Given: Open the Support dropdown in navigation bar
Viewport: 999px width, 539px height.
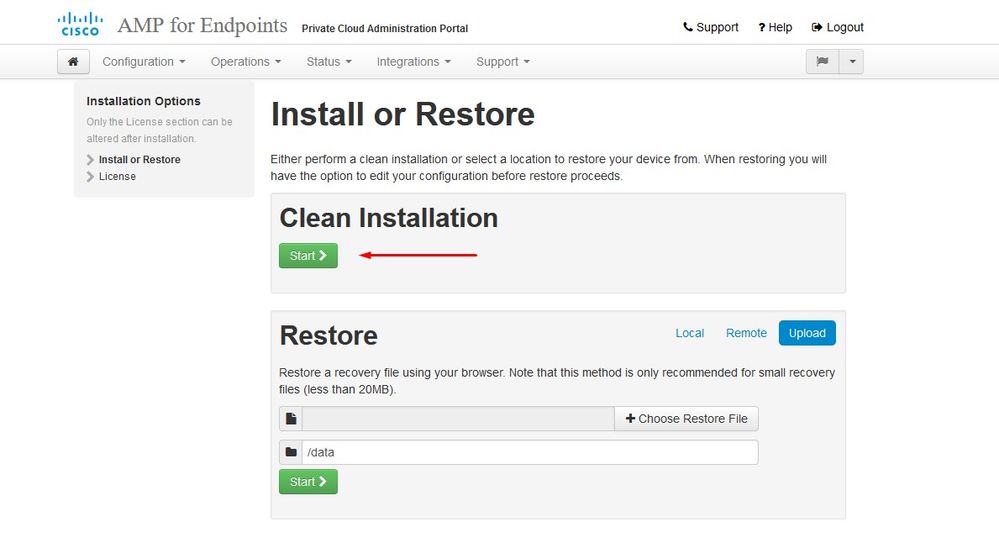Looking at the screenshot, I should 503,62.
